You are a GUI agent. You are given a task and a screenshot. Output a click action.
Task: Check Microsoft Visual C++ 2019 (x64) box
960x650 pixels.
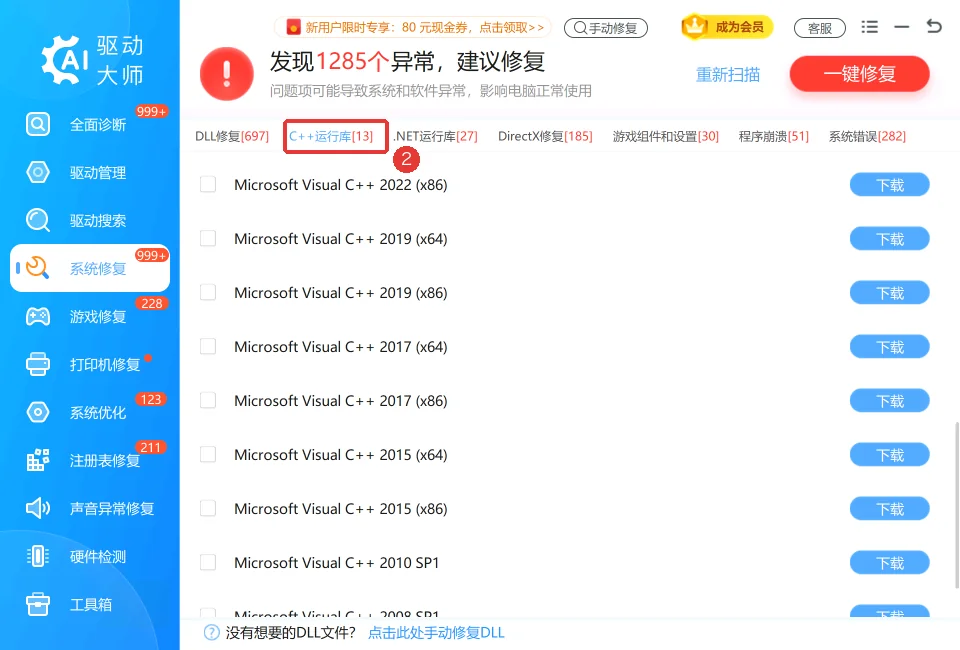(208, 238)
